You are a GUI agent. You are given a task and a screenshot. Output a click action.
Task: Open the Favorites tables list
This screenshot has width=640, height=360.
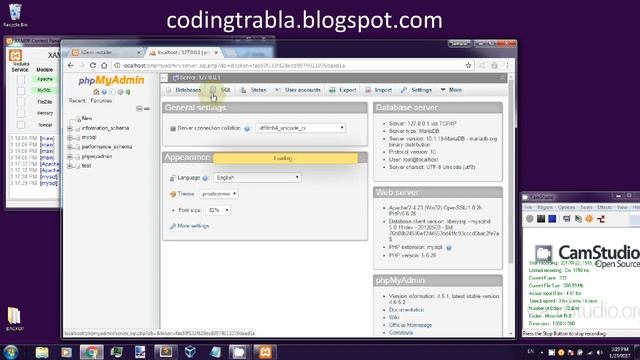point(101,100)
